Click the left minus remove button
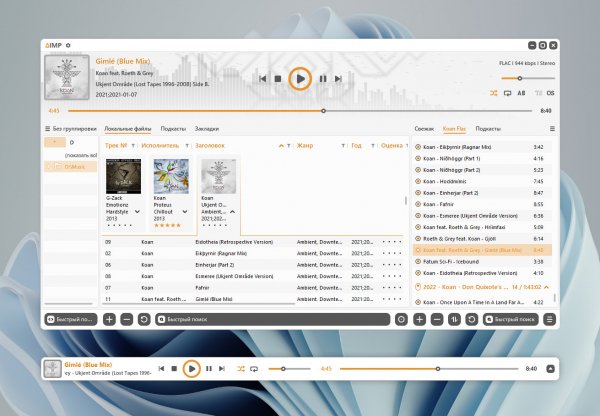The width and height of the screenshot is (600, 416). click(127, 319)
